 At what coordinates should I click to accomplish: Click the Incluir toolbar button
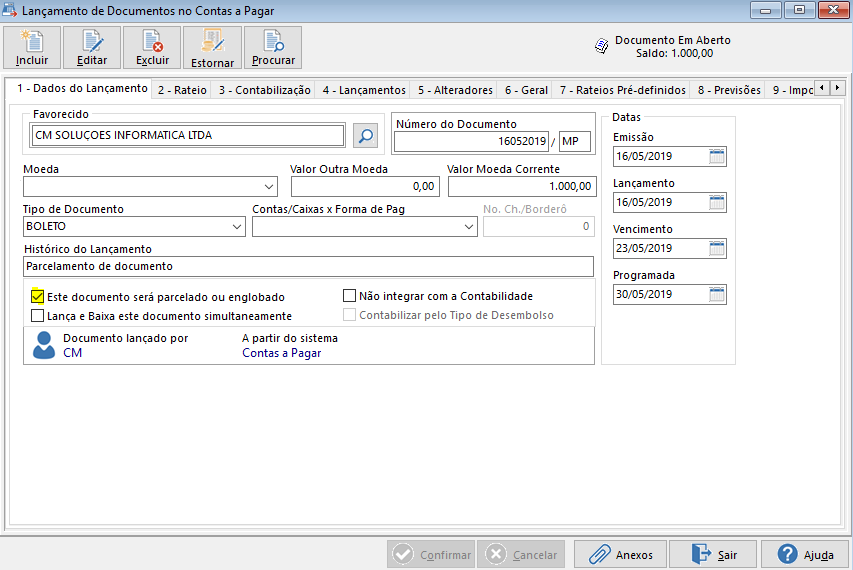coord(32,48)
